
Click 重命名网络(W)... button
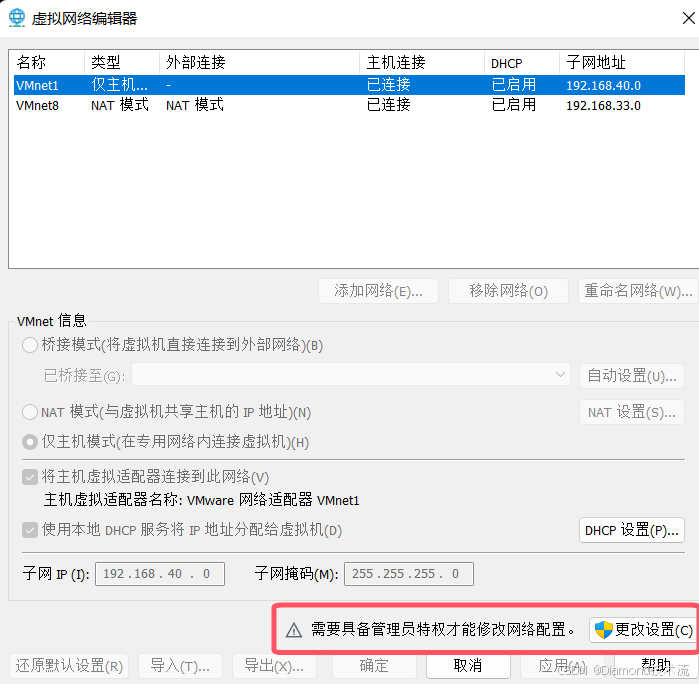(638, 291)
